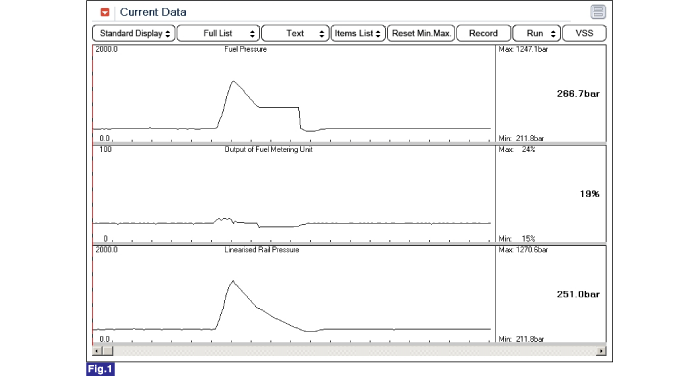The width and height of the screenshot is (700, 376).
Task: Expand the Run dropdown
Action: point(537,33)
